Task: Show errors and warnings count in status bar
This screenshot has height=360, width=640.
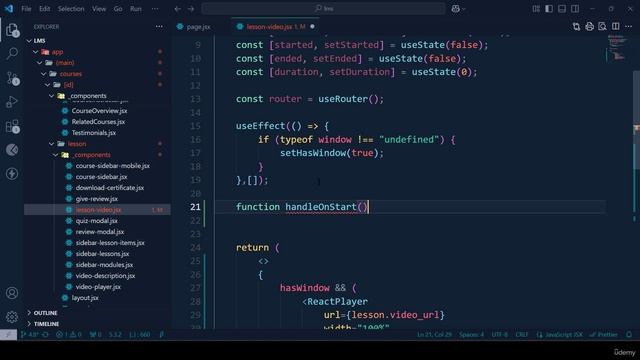Action: pos(69,335)
